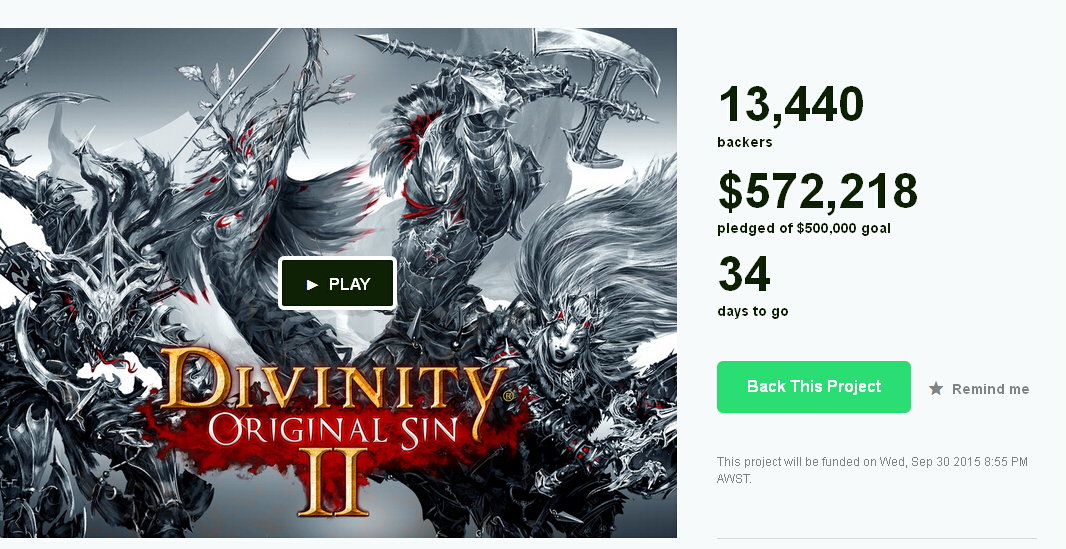Click the "backers" label text
This screenshot has height=549, width=1066.
tap(744, 142)
